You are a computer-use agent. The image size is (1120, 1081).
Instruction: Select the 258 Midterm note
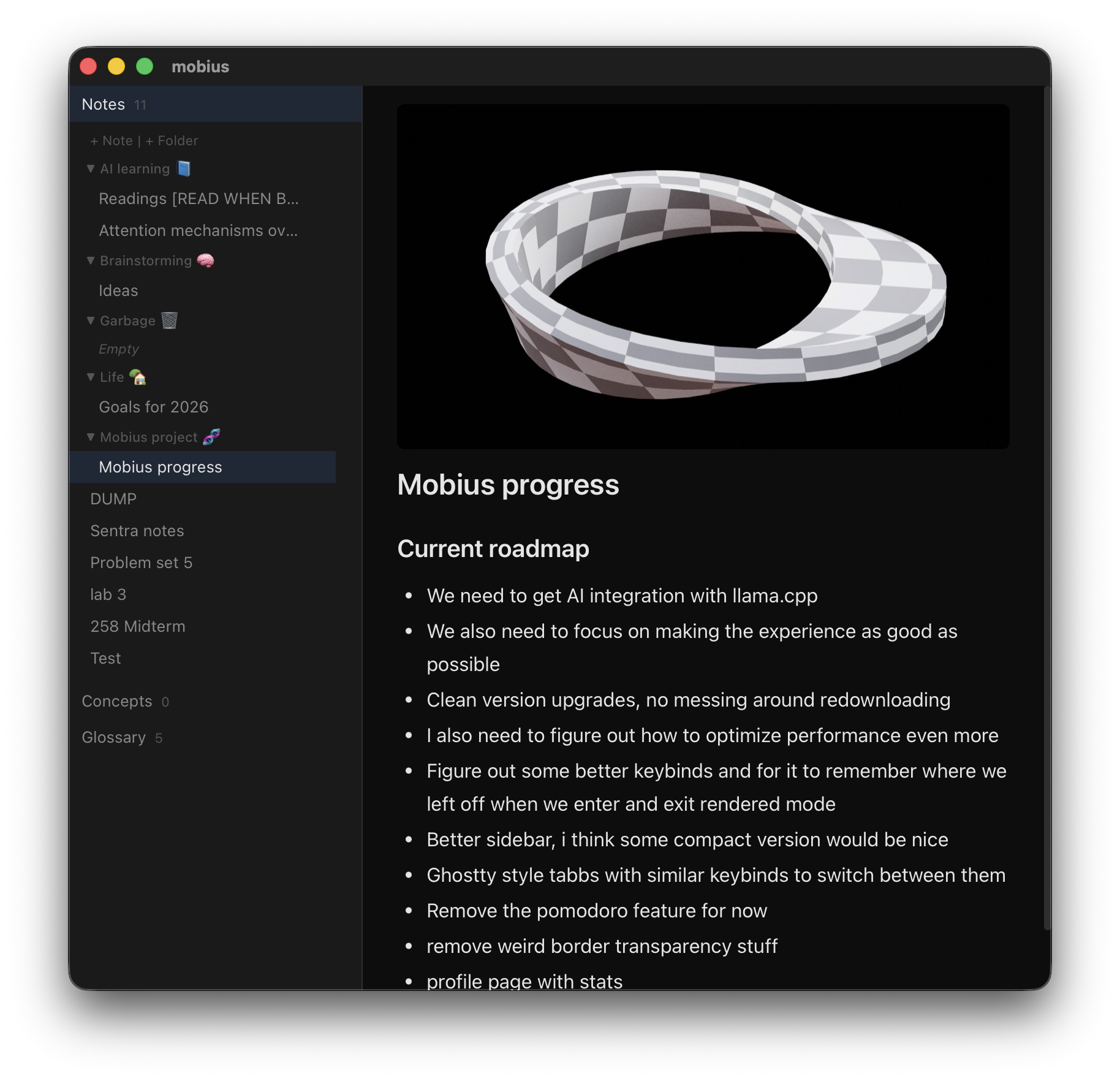[x=137, y=626]
